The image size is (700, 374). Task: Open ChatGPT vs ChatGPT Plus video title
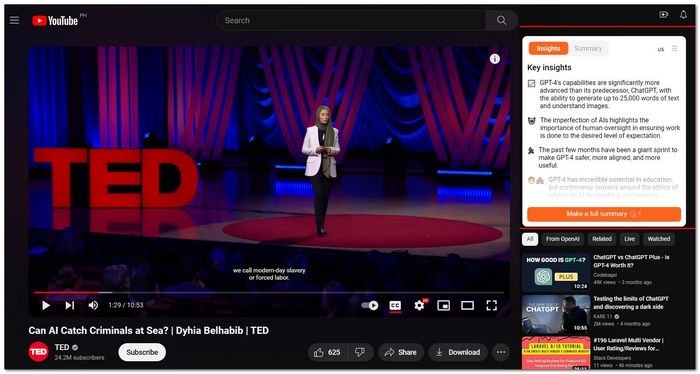tap(631, 261)
